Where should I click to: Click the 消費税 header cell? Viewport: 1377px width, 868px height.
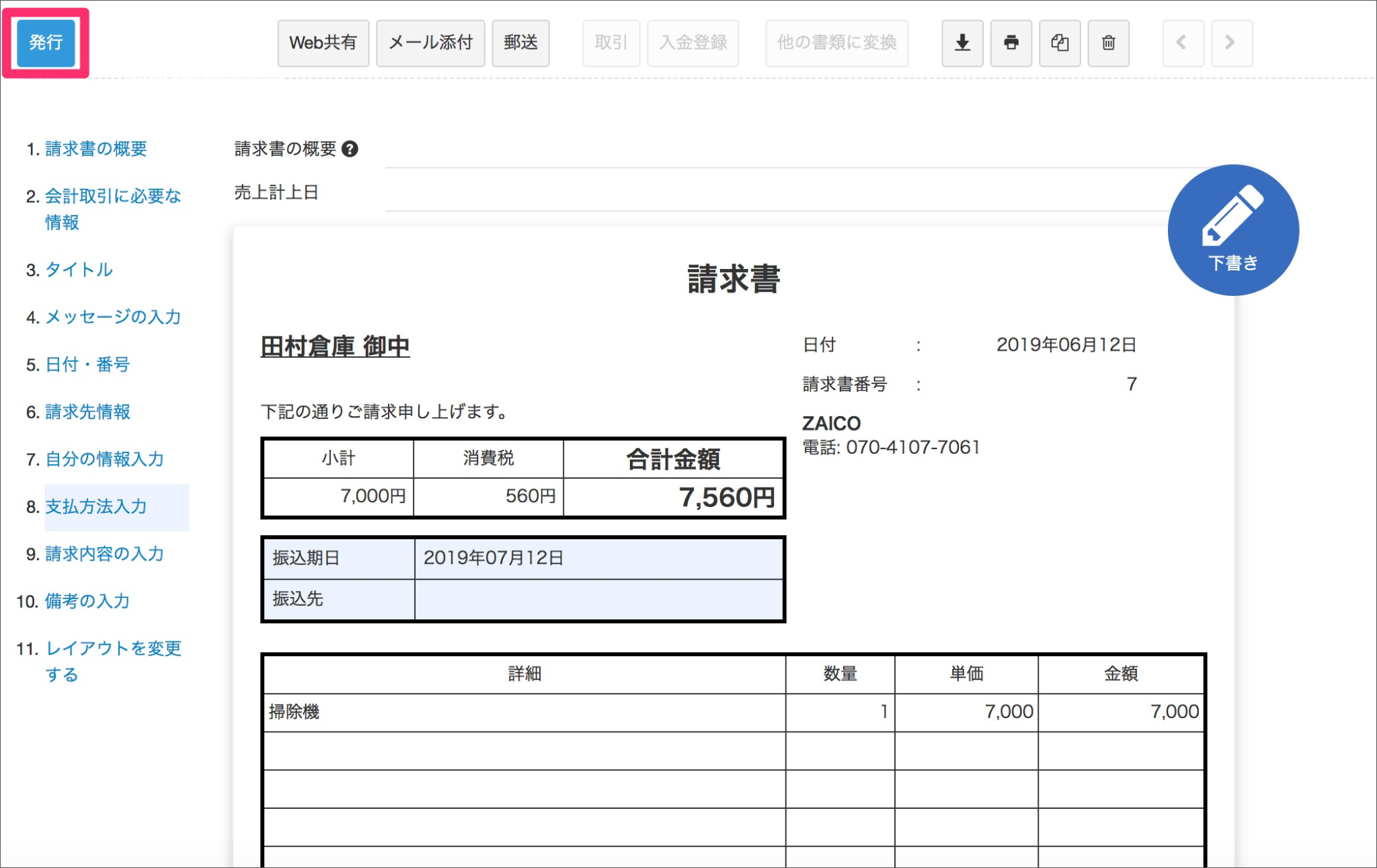(x=488, y=459)
